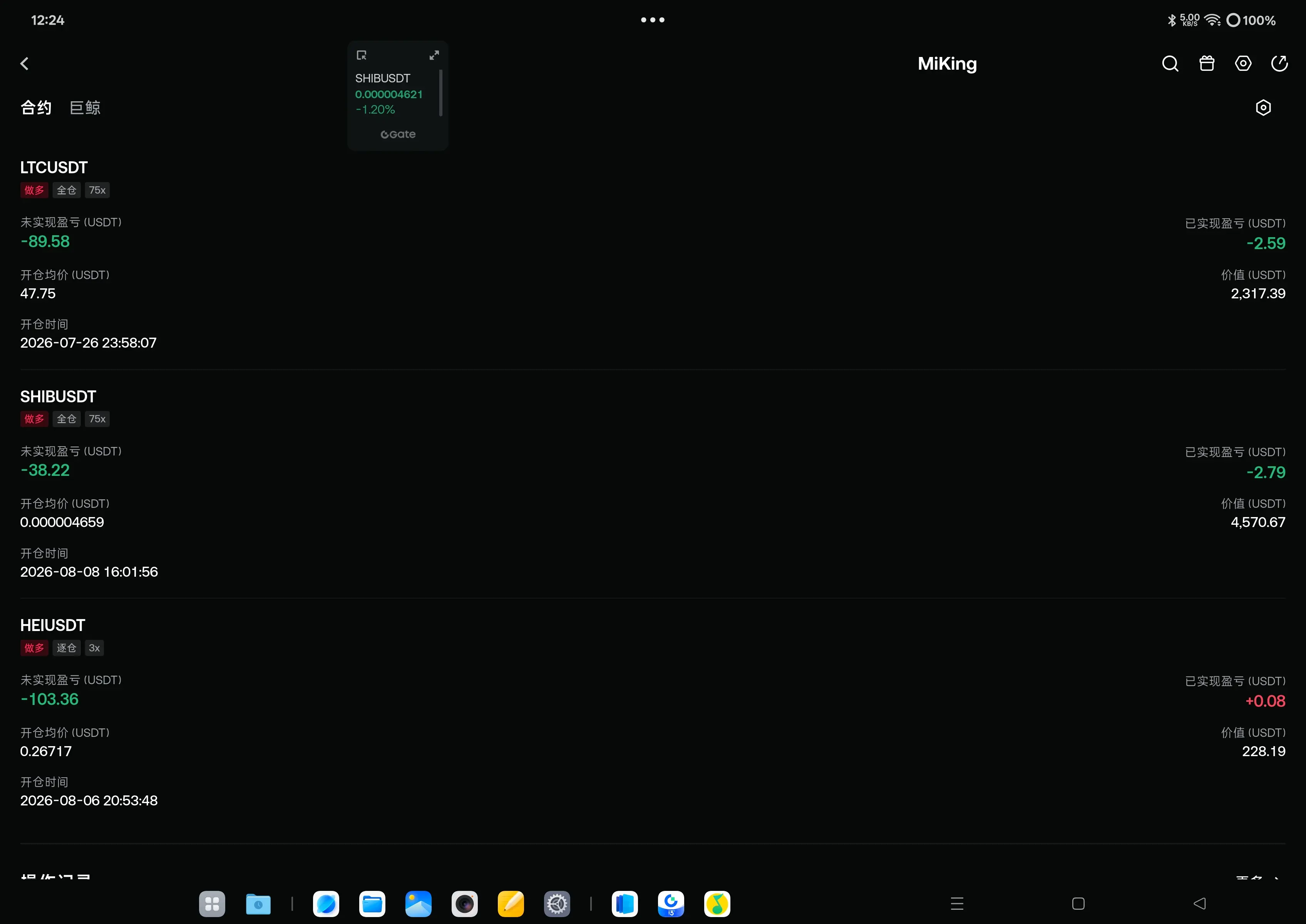Open recent files folder in dock
Screen dimensions: 1306x924
point(258,904)
